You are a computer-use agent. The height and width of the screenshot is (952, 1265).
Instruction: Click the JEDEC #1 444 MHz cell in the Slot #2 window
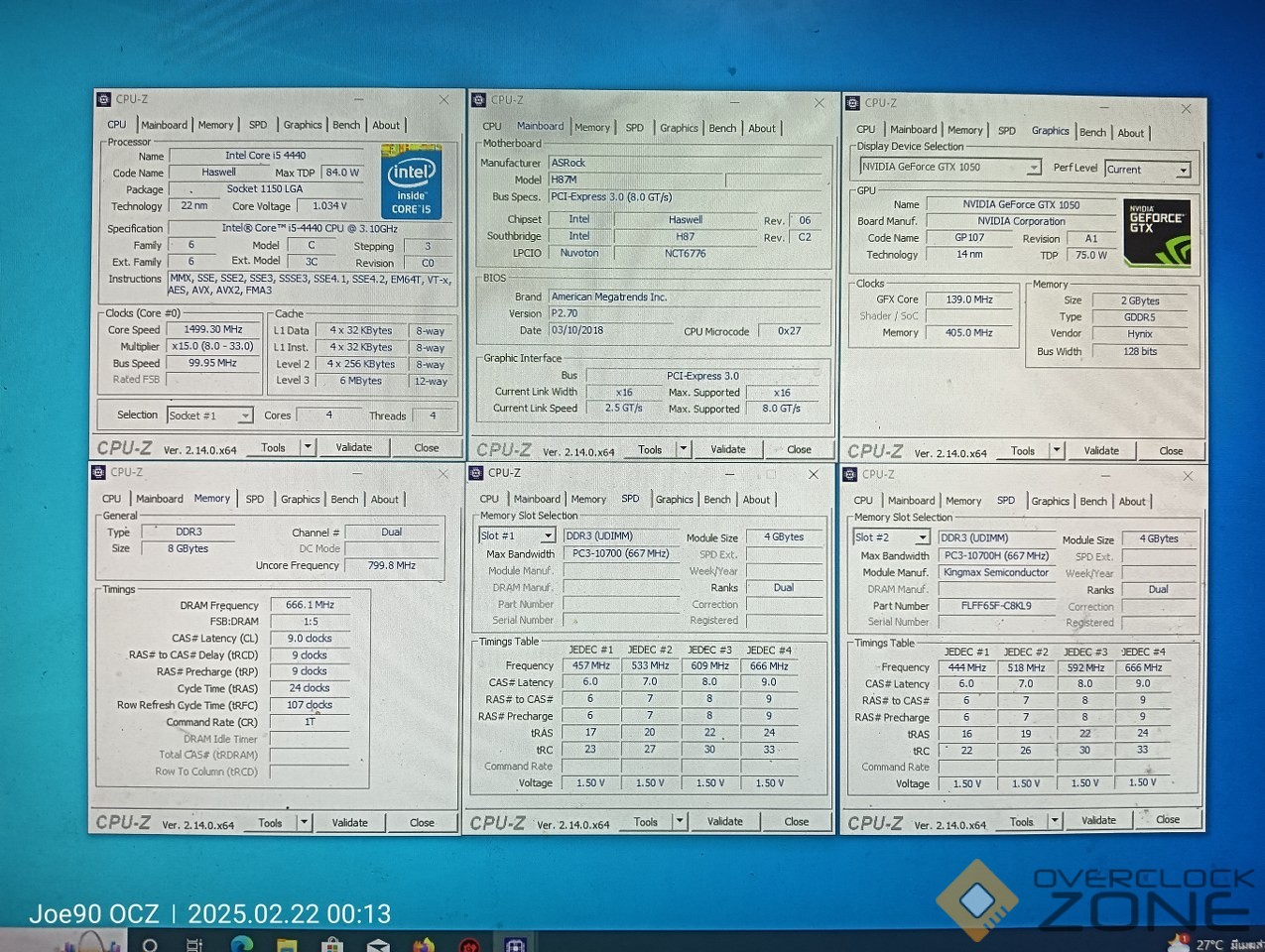tap(966, 667)
